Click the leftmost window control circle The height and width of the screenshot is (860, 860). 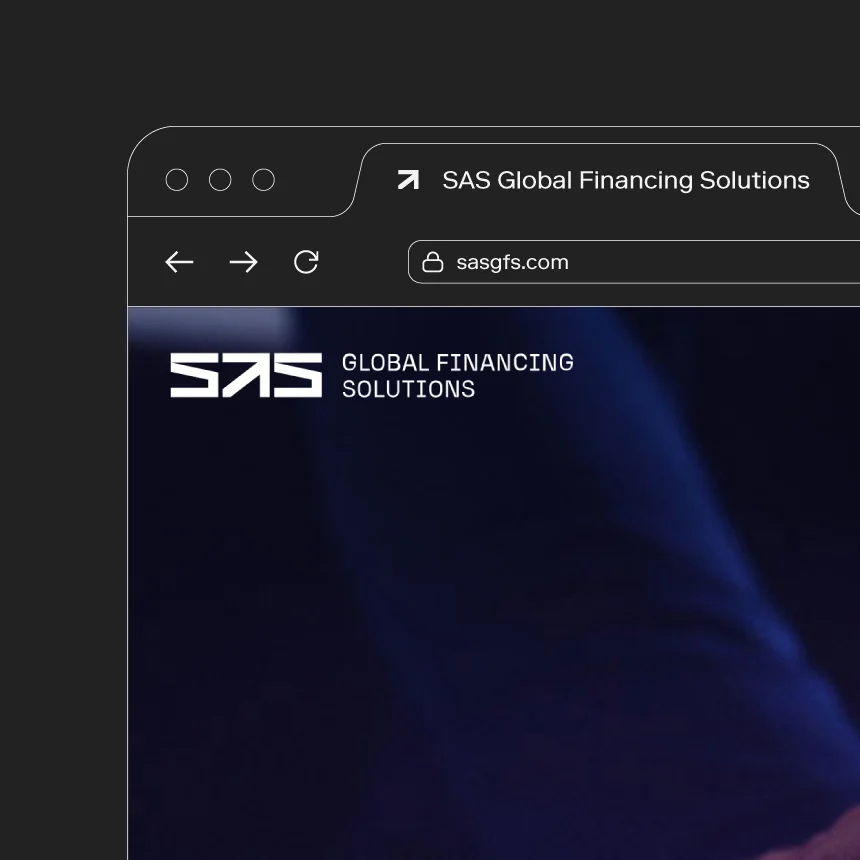(177, 180)
